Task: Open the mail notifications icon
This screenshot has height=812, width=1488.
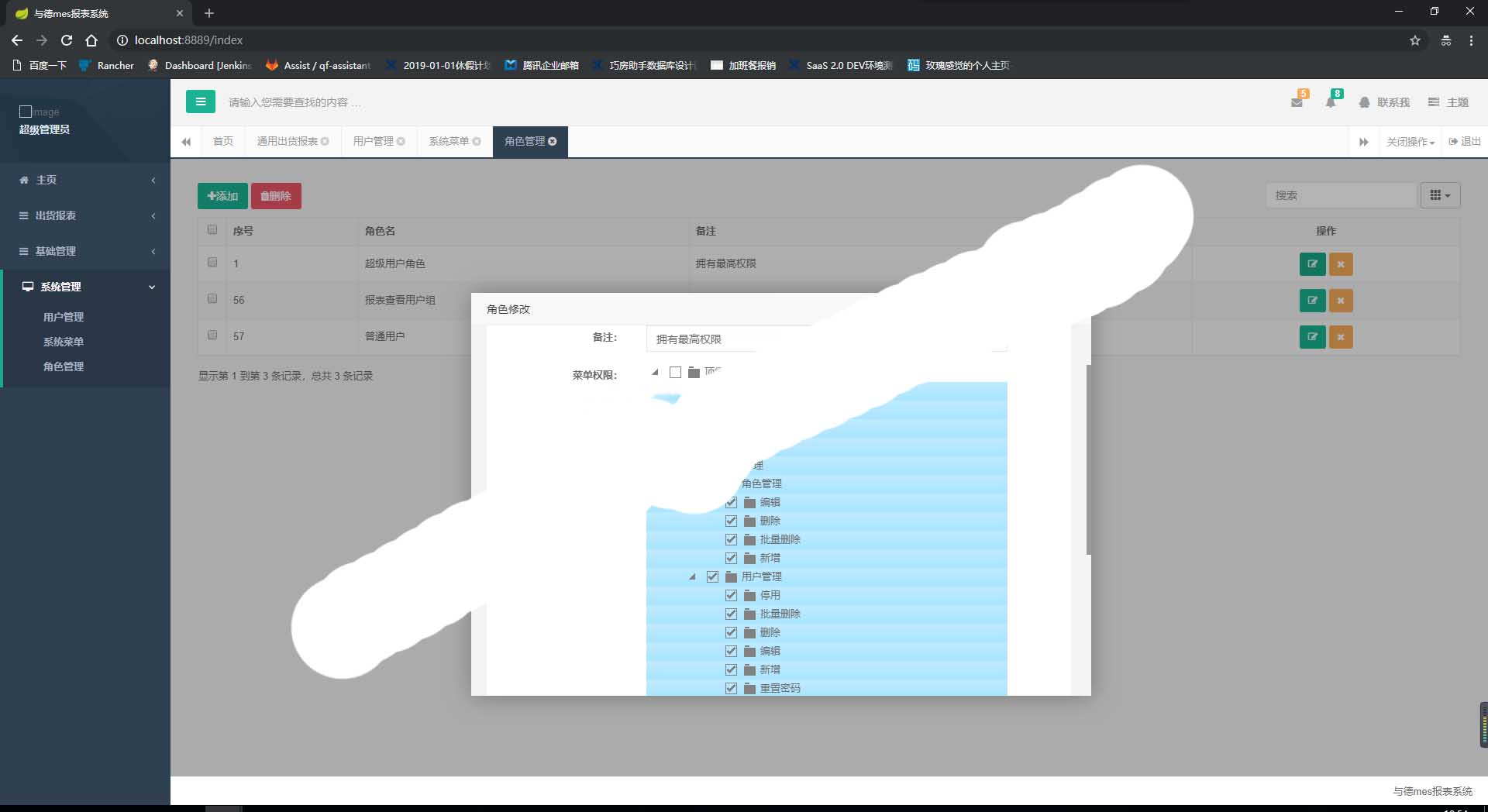Action: tap(1297, 102)
